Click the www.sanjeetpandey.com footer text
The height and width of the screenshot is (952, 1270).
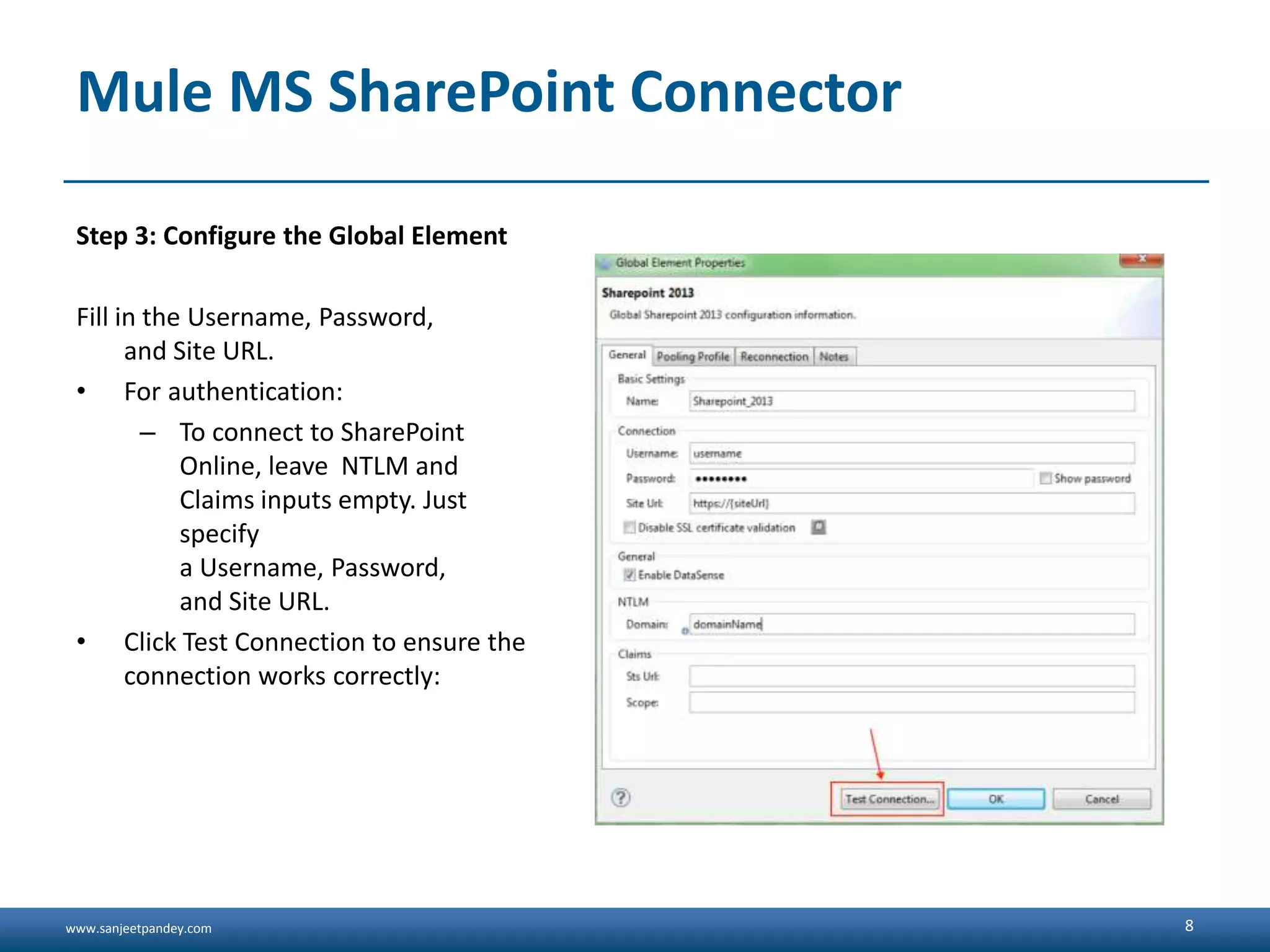click(x=138, y=928)
